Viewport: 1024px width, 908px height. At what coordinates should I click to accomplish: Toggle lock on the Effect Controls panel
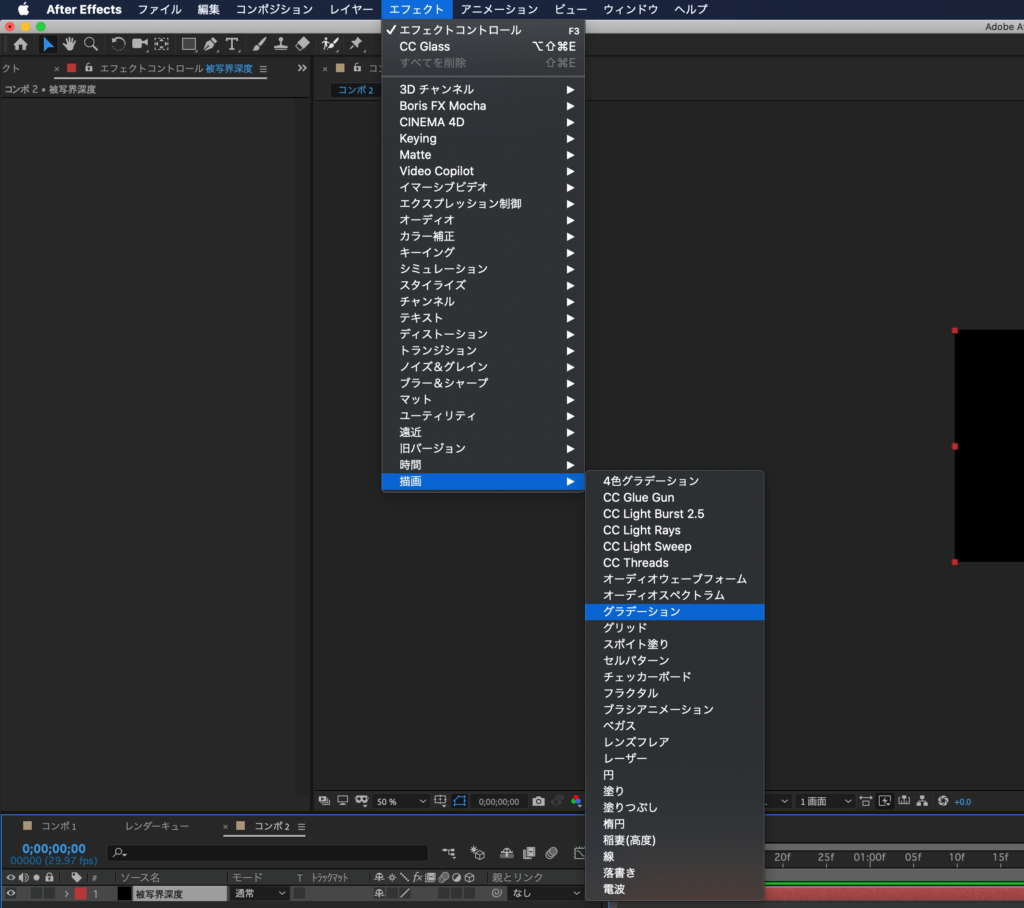point(88,68)
